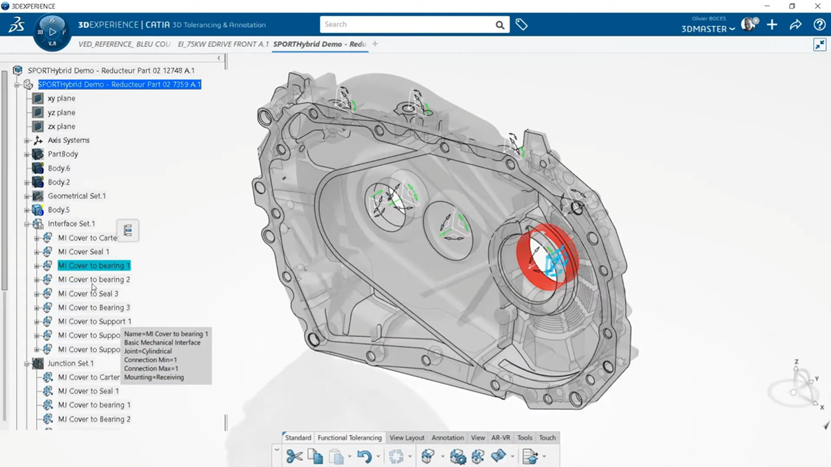Expand the PartBody node
This screenshot has height=467, width=831.
[x=26, y=154]
